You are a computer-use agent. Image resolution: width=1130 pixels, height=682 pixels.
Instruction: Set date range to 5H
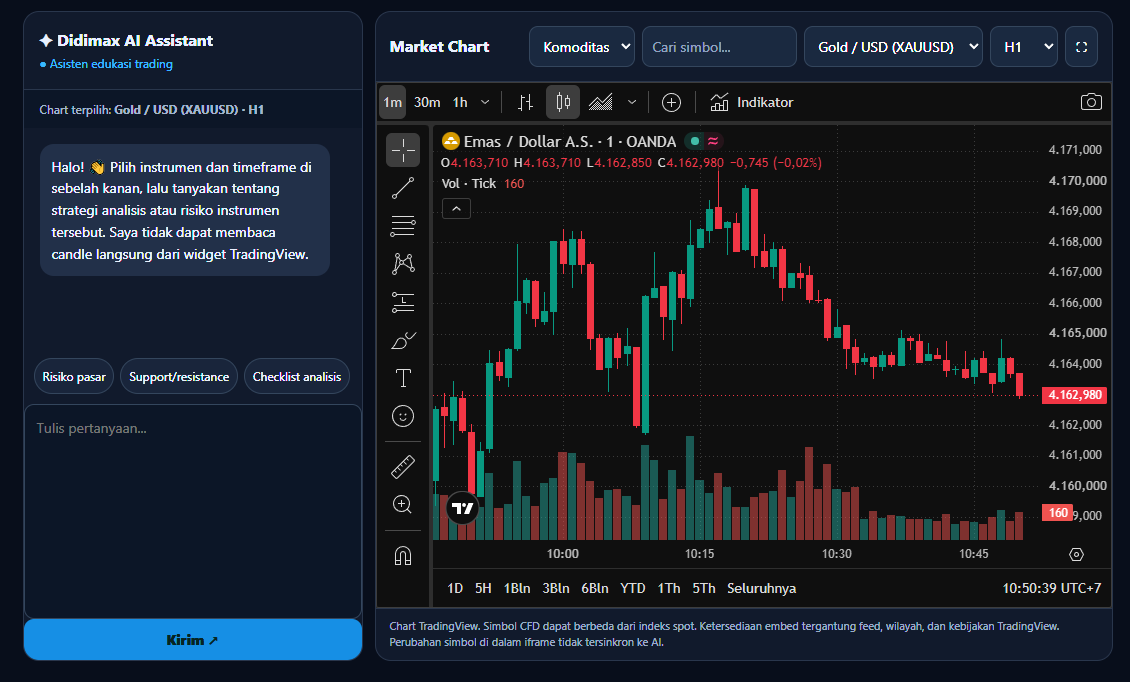pyautogui.click(x=484, y=588)
